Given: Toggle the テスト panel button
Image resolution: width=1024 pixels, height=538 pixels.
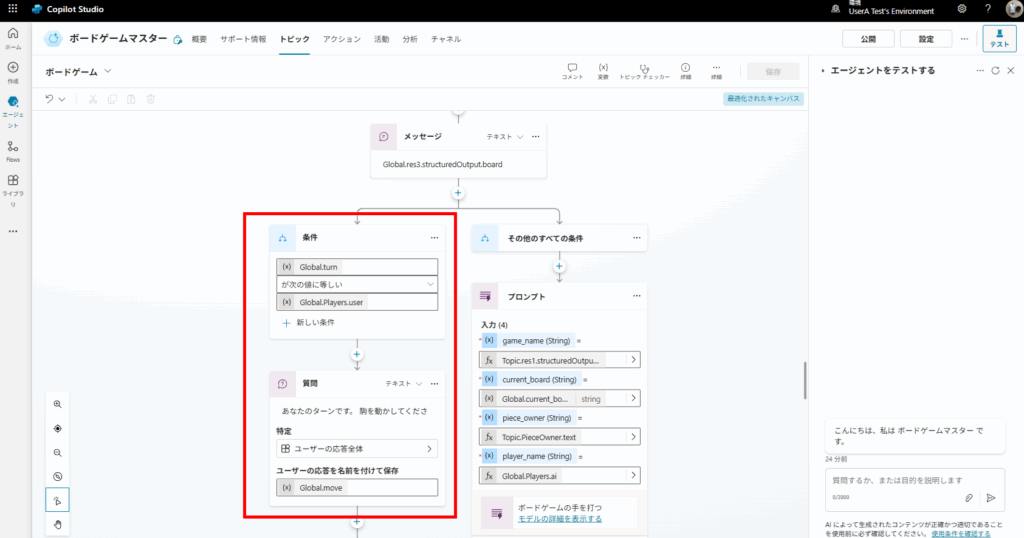Looking at the screenshot, I should click(999, 39).
